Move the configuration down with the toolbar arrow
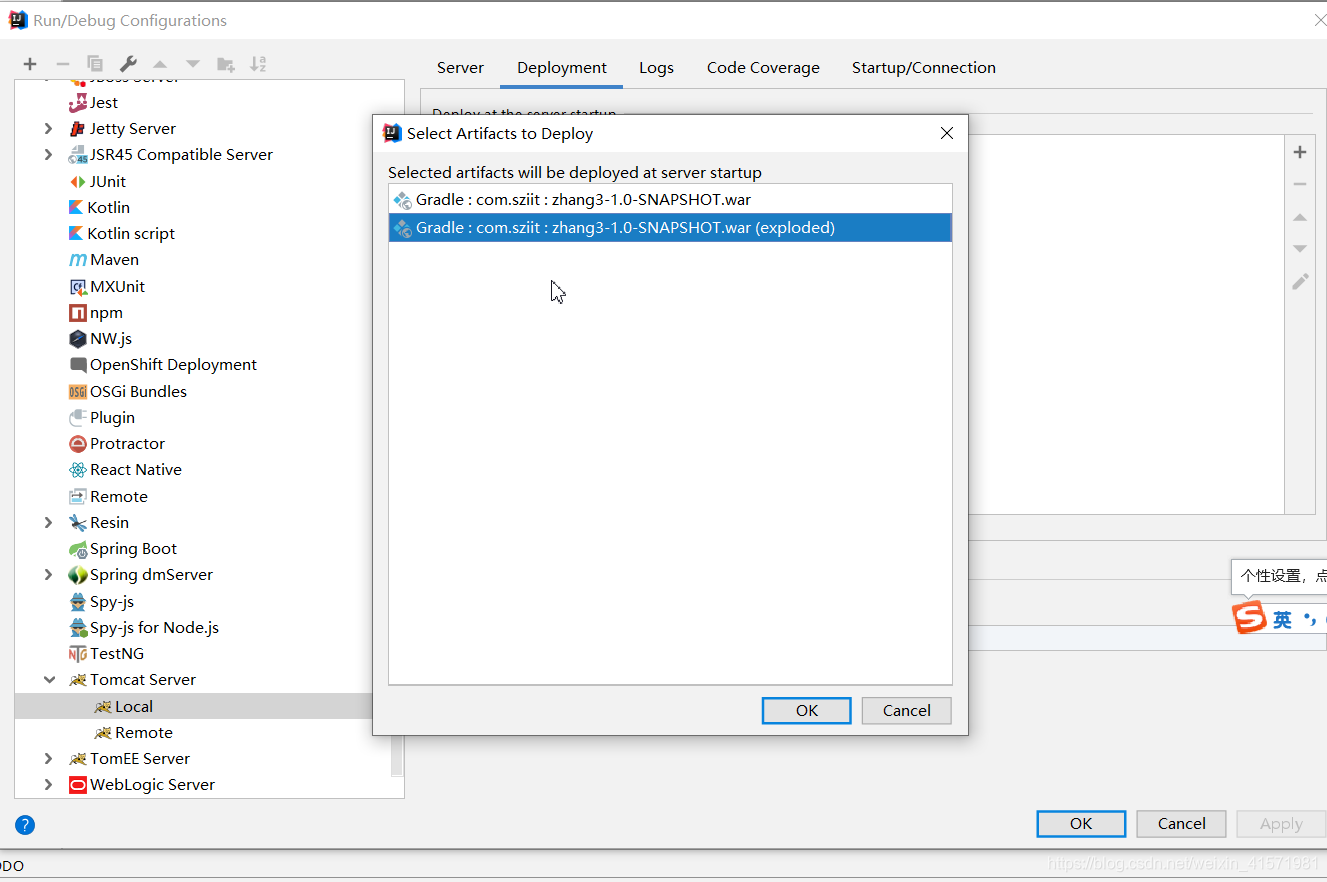 click(193, 64)
